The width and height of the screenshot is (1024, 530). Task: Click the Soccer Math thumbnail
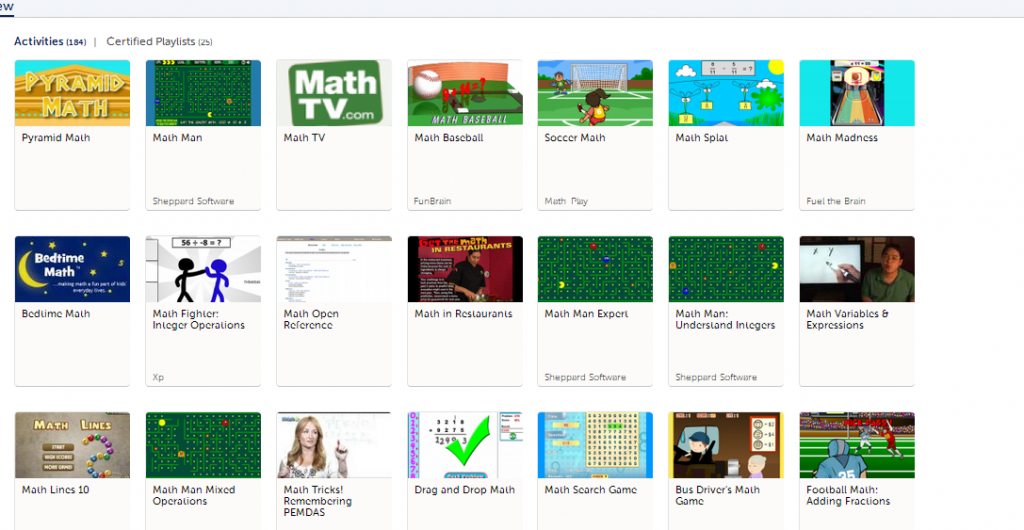595,93
